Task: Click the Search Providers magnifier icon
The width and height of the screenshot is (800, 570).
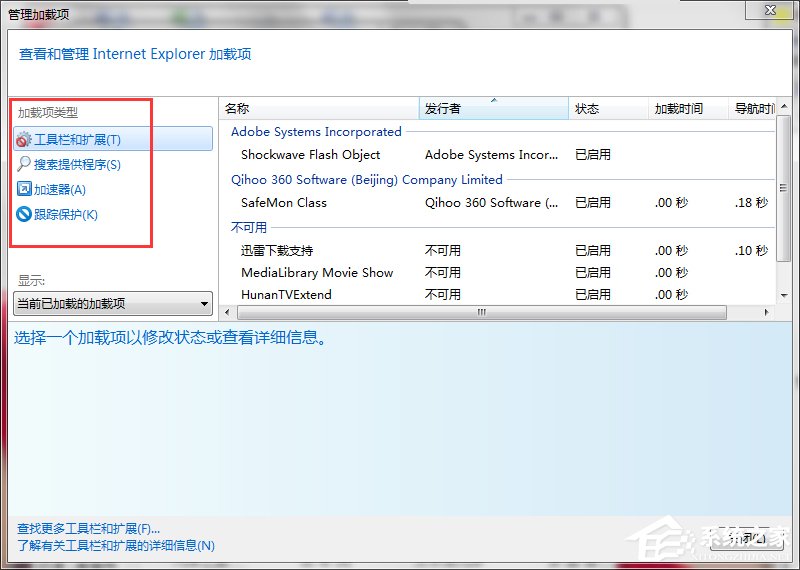Action: click(x=24, y=164)
